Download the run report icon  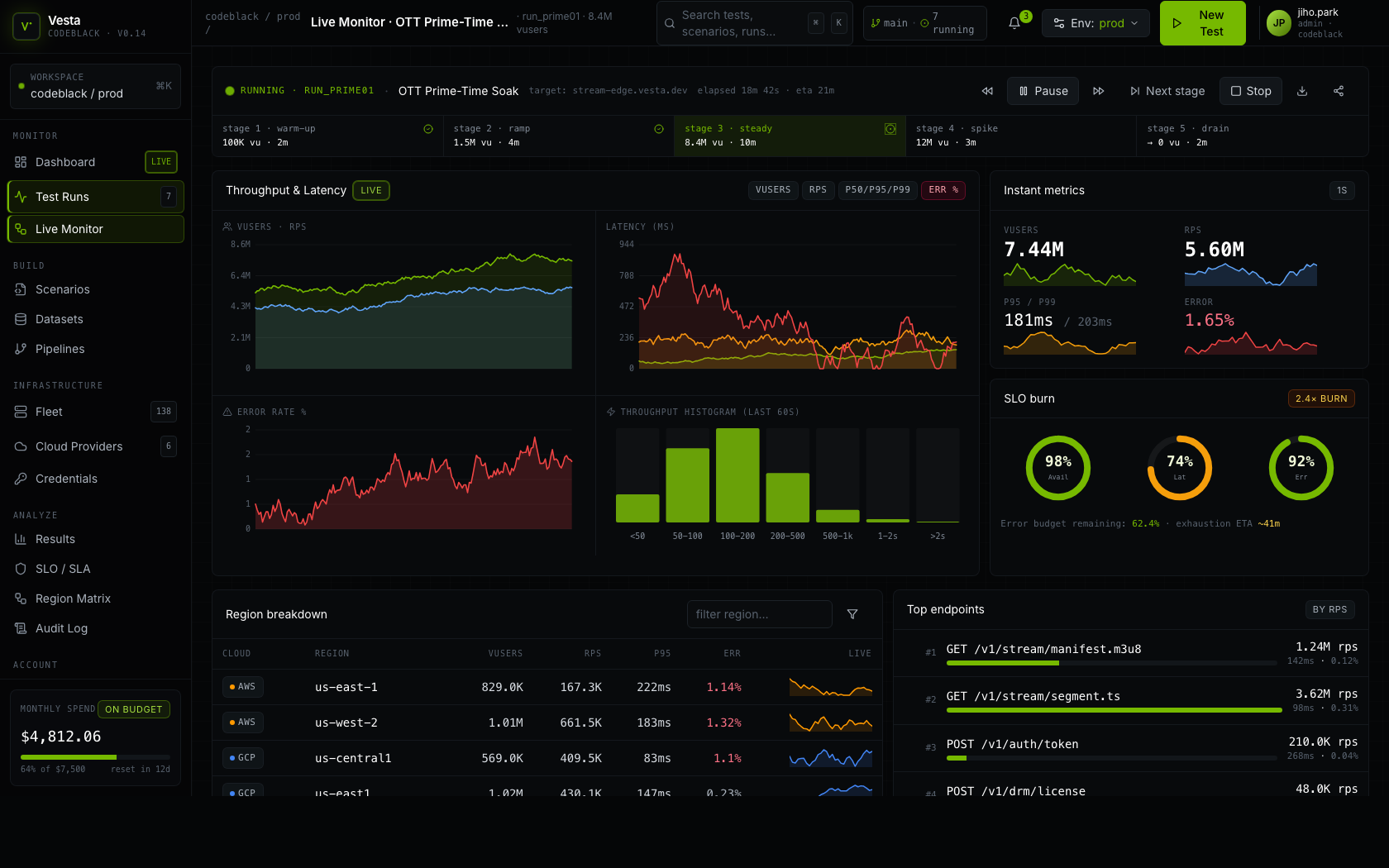pos(1302,91)
